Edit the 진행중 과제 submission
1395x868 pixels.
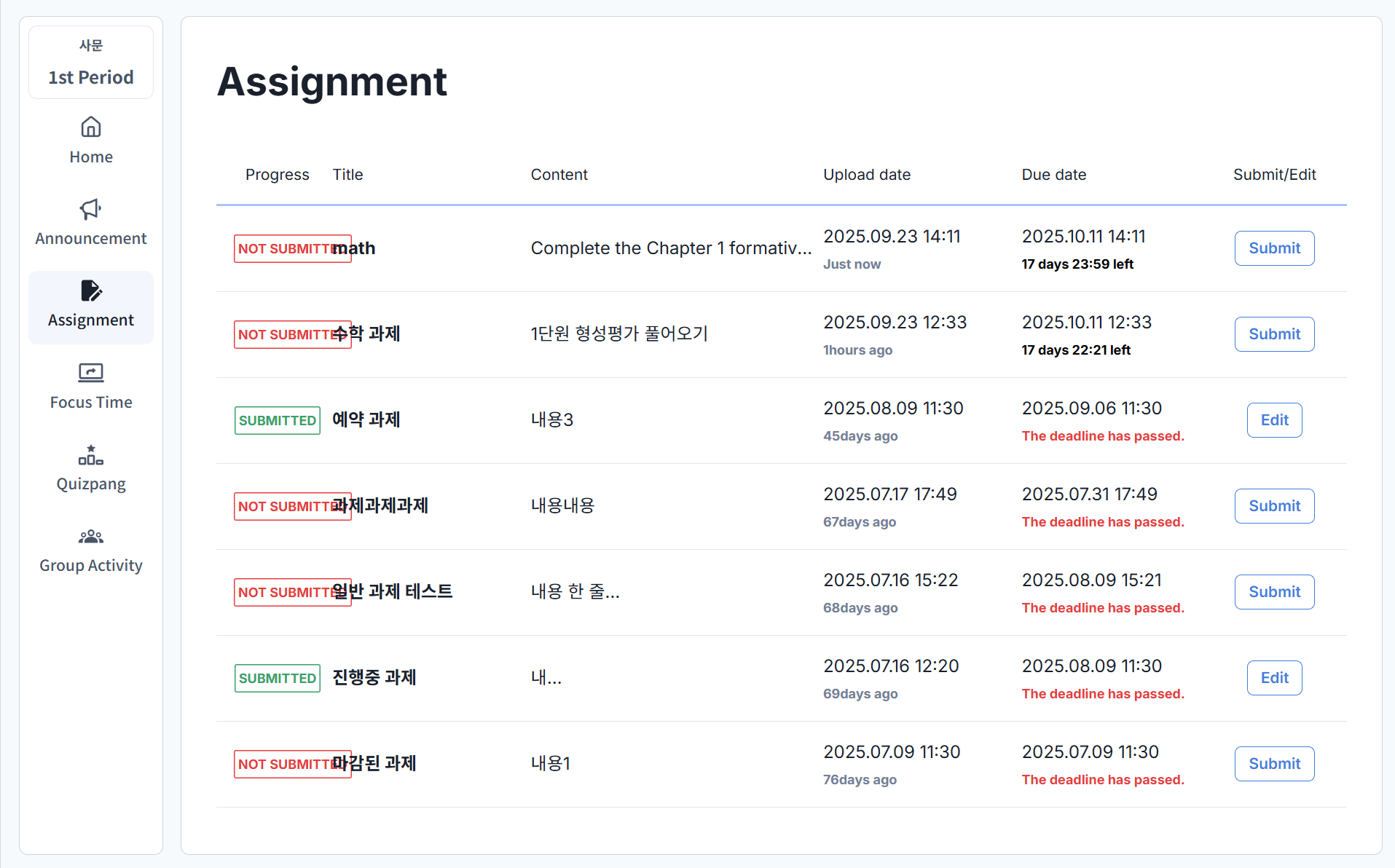1274,678
